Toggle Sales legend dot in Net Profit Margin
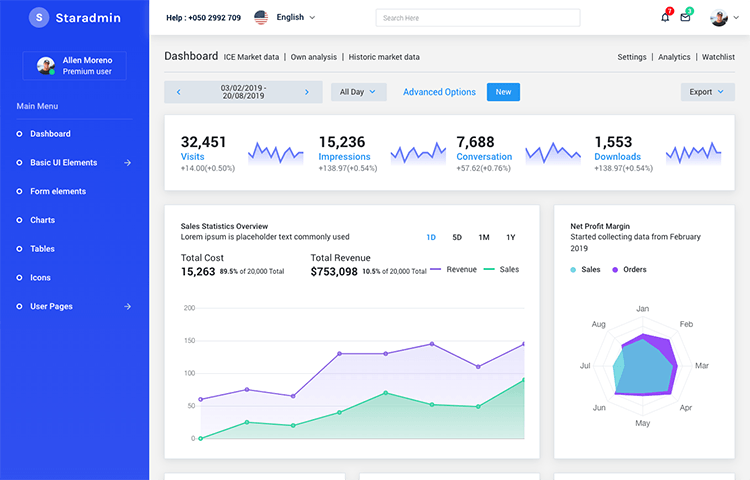Viewport: 750px width, 480px height. point(573,270)
